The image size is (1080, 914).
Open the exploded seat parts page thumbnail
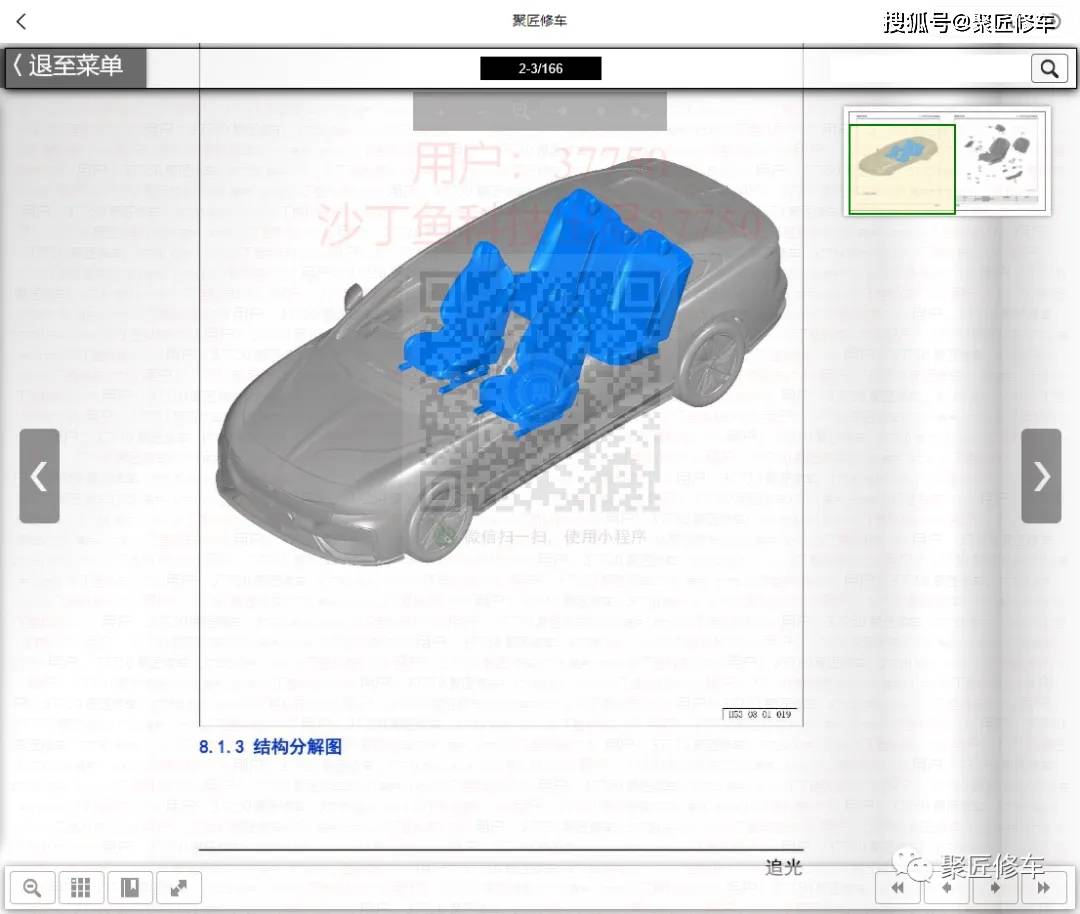coord(1000,163)
